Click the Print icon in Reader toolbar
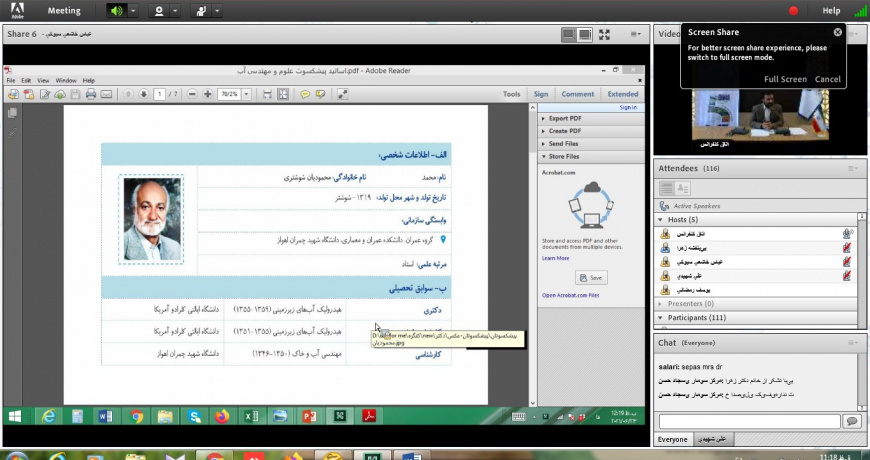Screen dimensions: 870x460 tap(91, 94)
